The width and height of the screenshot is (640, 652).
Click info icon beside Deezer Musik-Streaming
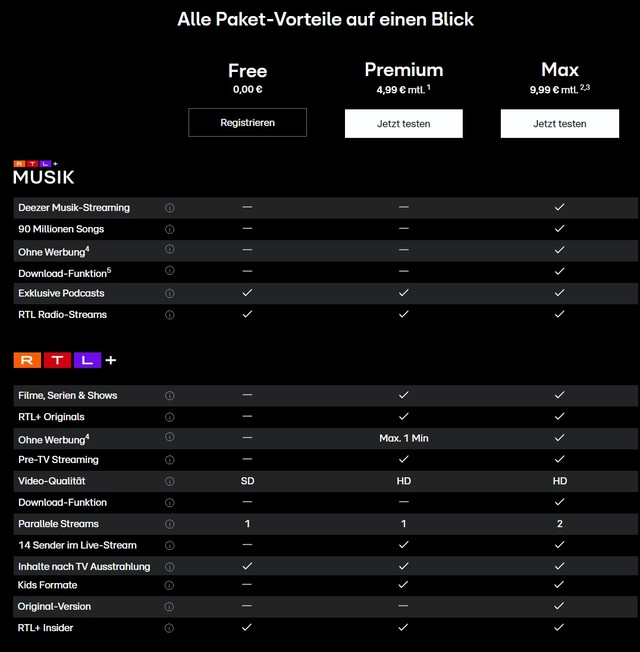tap(170, 207)
